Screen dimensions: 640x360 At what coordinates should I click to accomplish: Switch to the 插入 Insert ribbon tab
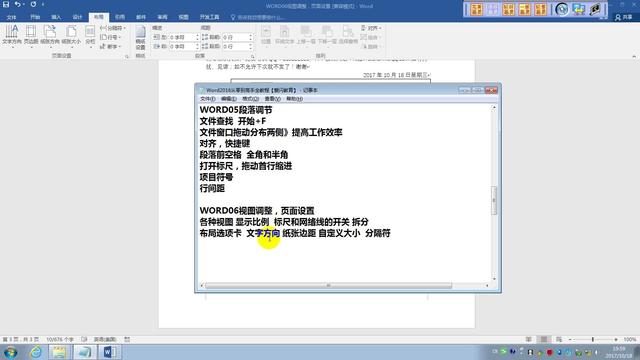tap(56, 17)
